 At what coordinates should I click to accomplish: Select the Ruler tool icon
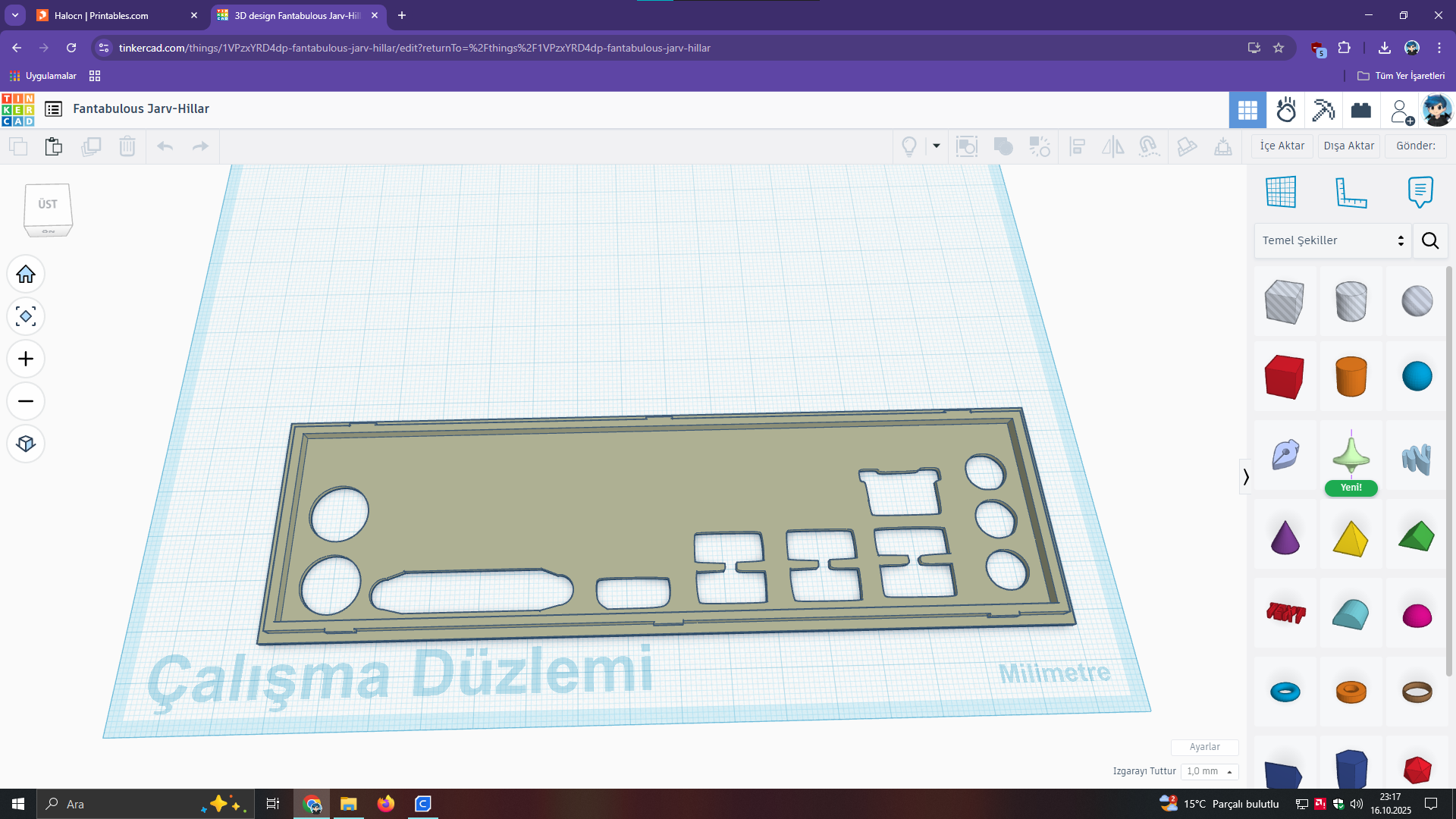pyautogui.click(x=1351, y=192)
